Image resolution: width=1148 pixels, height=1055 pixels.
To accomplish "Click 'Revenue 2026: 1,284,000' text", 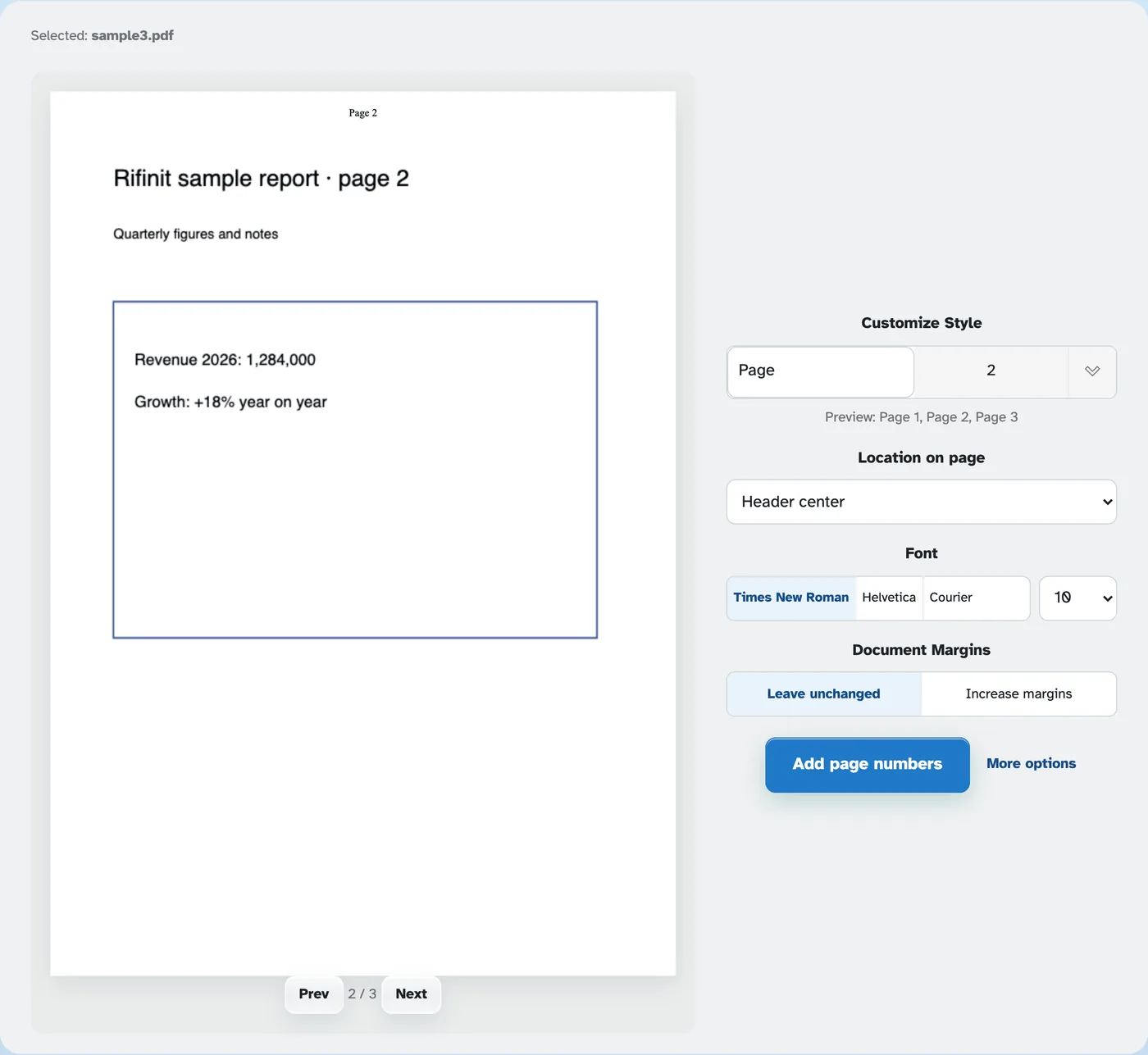I will click(x=225, y=360).
